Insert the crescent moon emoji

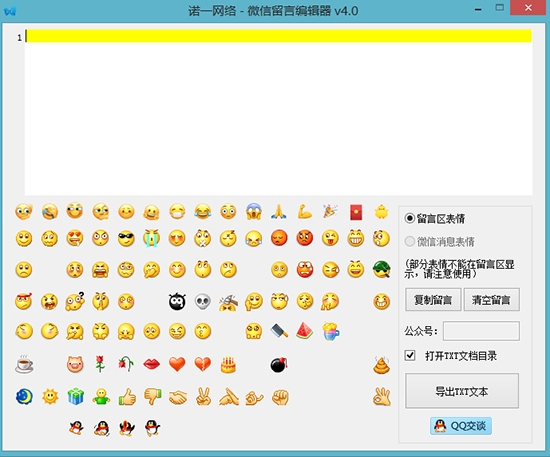tap(24, 397)
